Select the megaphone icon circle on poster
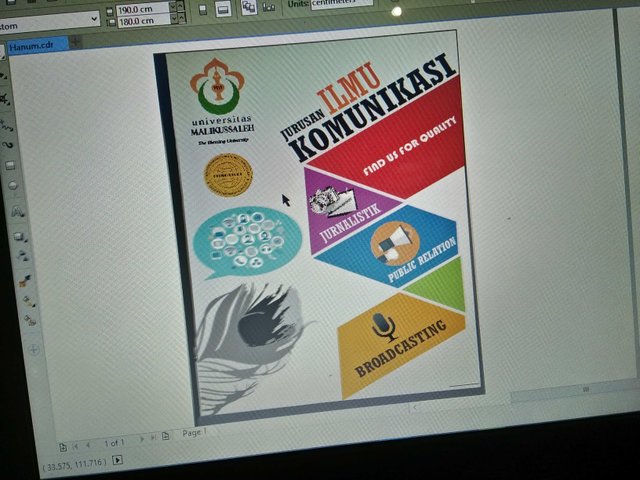640x480 pixels. pos(395,244)
